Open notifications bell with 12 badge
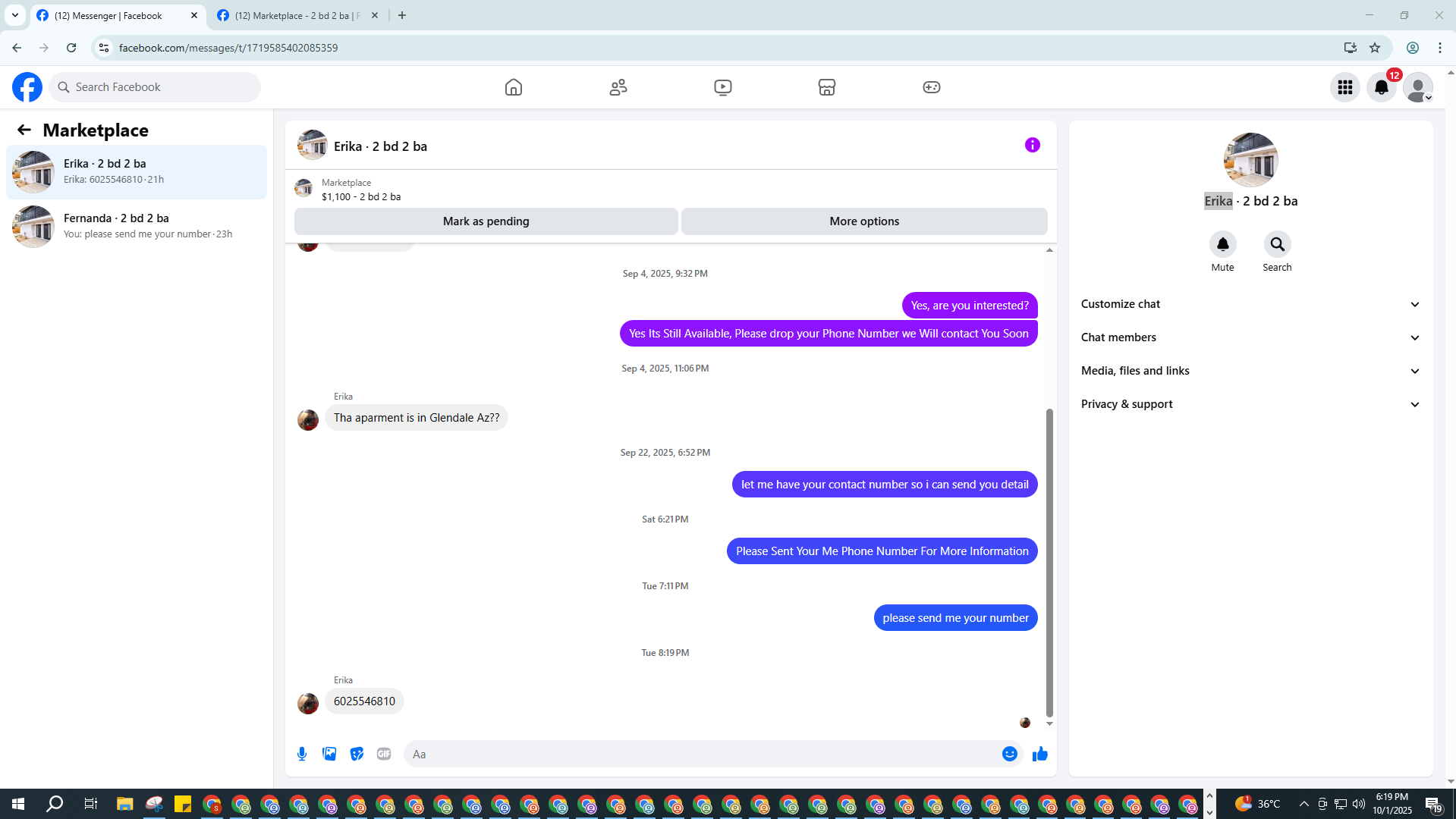The width and height of the screenshot is (1456, 819). (x=1382, y=87)
